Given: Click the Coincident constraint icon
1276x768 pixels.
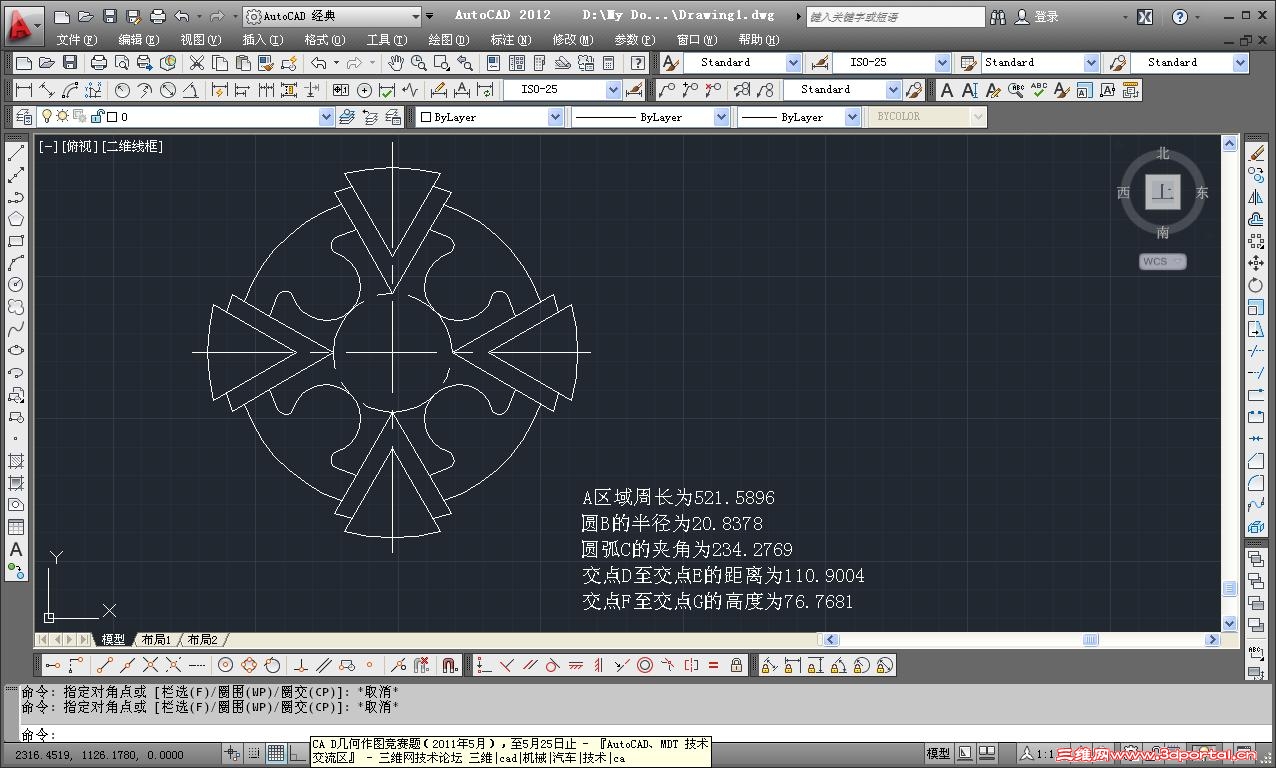Looking at the screenshot, I should (483, 665).
